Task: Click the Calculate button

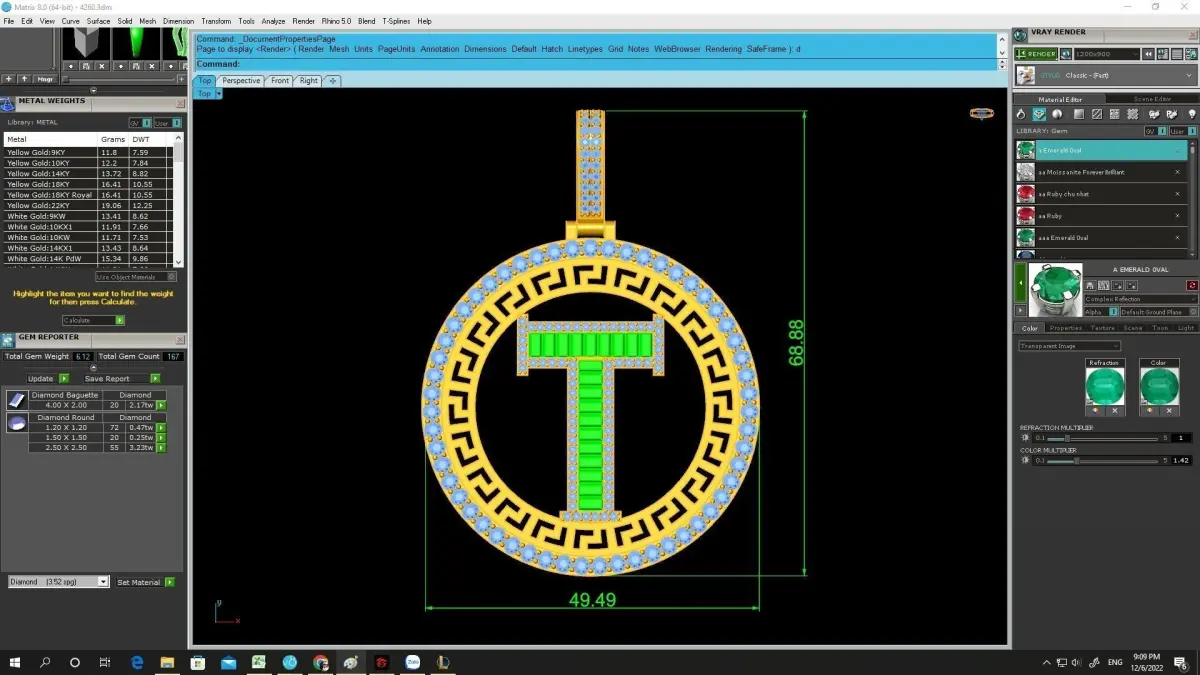Action: point(94,320)
